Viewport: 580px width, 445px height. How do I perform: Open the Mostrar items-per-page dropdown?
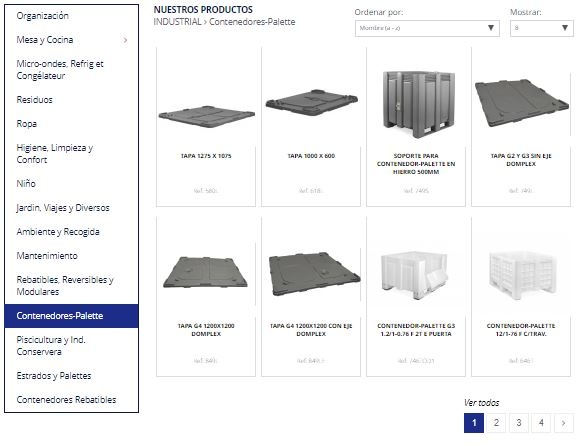coord(542,28)
